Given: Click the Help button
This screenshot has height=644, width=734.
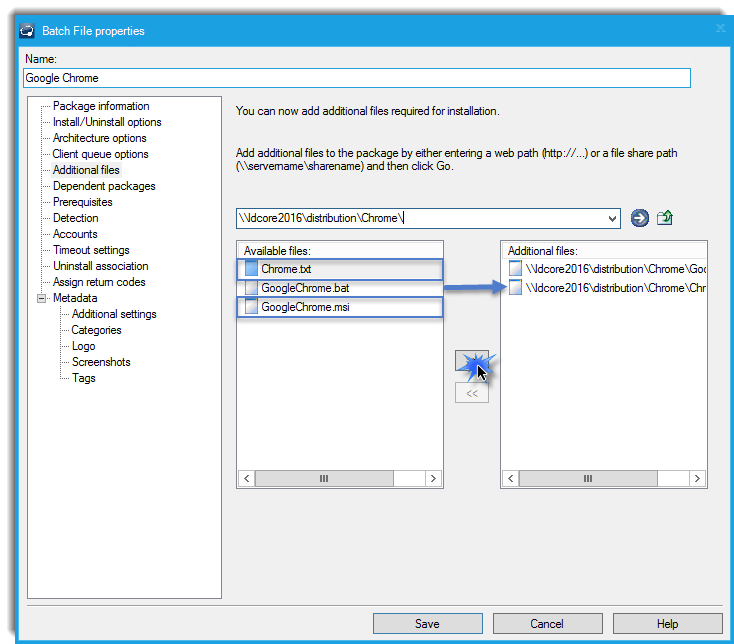Looking at the screenshot, I should pos(667,624).
